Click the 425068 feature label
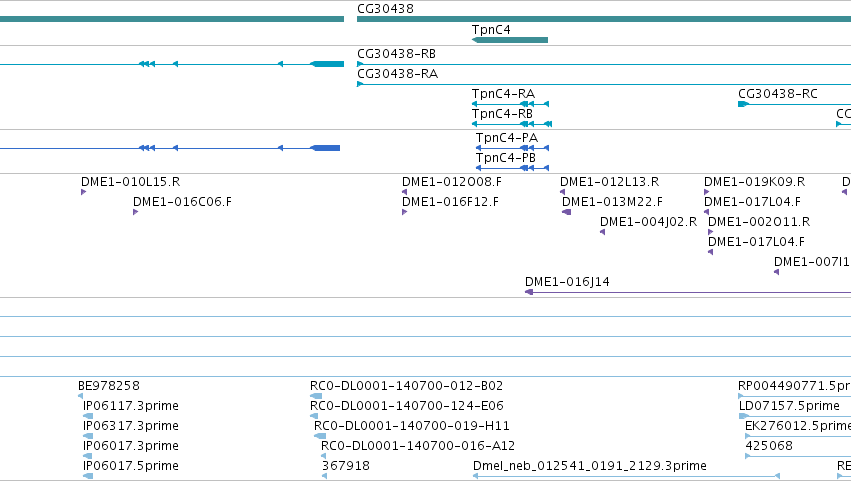The height and width of the screenshot is (481, 851). tap(769, 446)
